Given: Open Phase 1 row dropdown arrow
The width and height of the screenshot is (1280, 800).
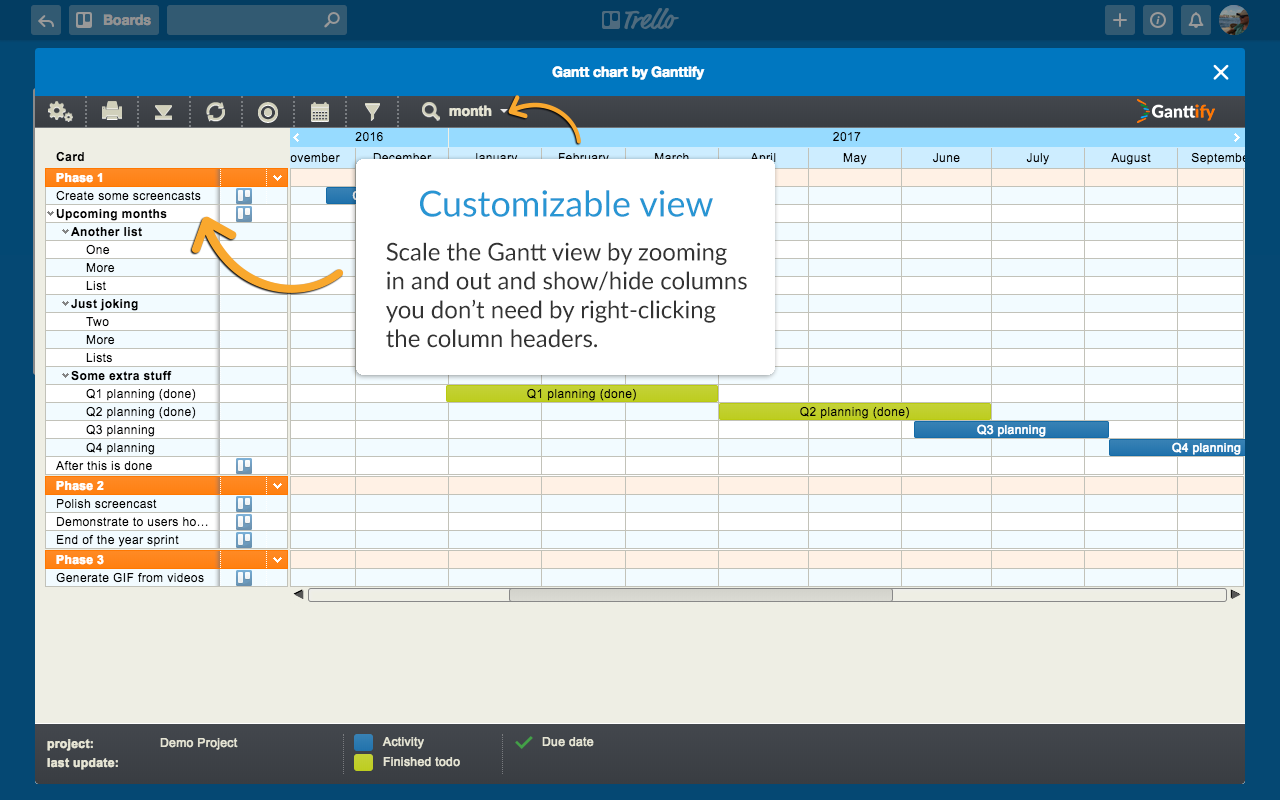Looking at the screenshot, I should pyautogui.click(x=277, y=178).
